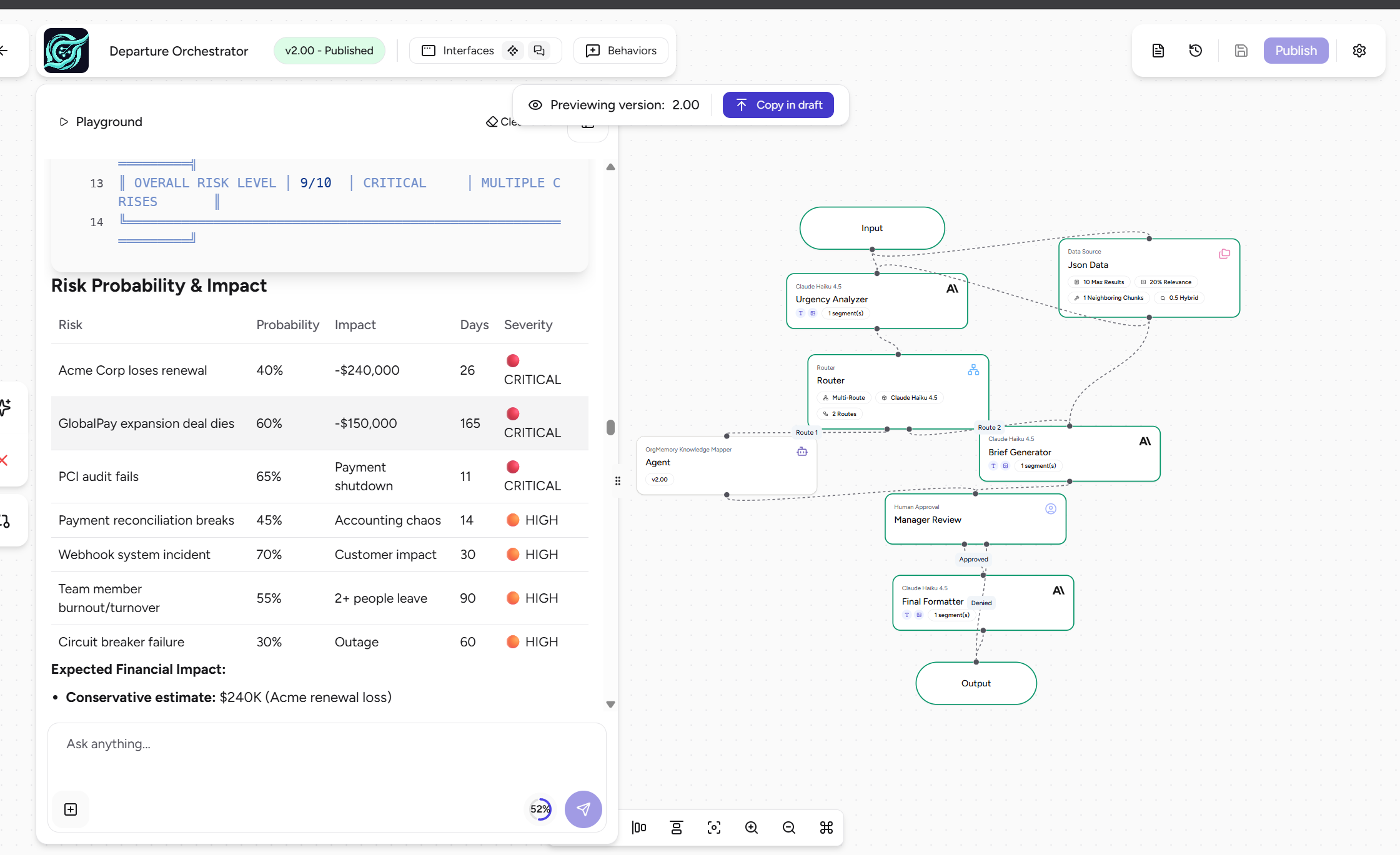Select the Manager Review approval node

tap(975, 519)
